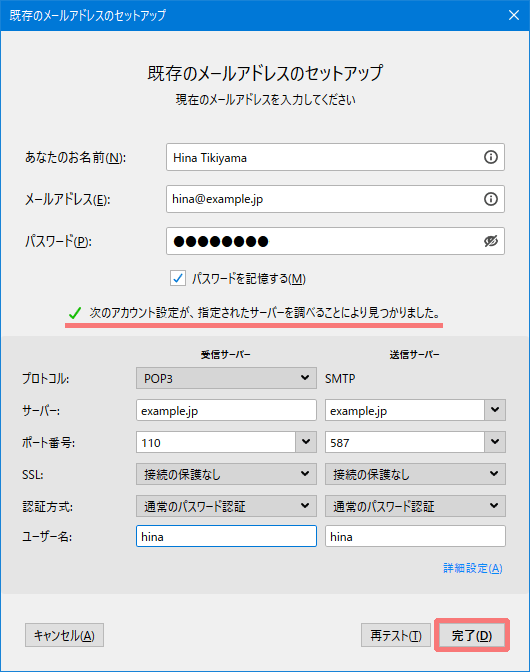Expand the outgoing server example.jp dropdown arrow

pyautogui.click(x=495, y=410)
